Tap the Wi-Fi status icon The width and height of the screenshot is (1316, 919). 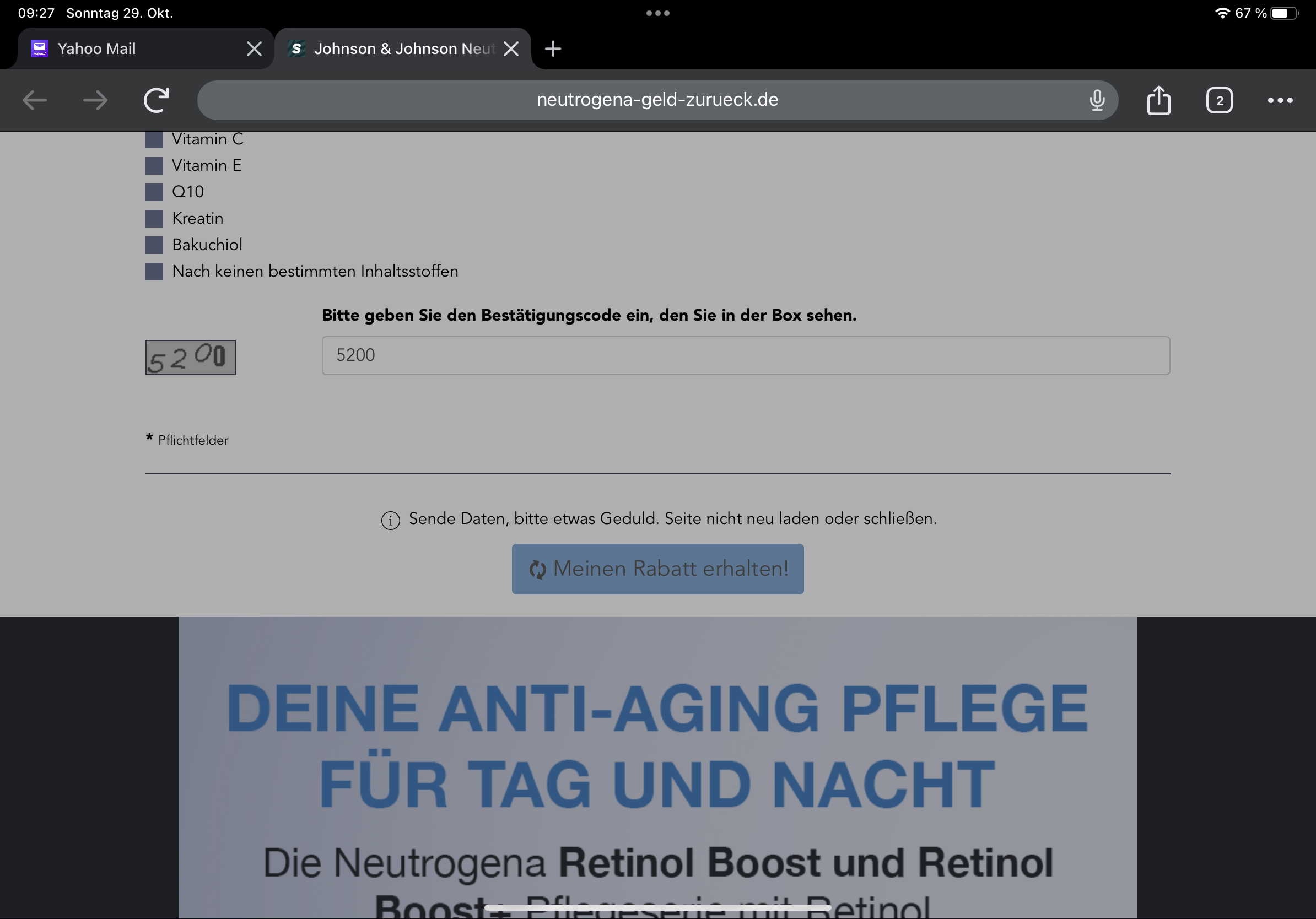(x=1222, y=13)
